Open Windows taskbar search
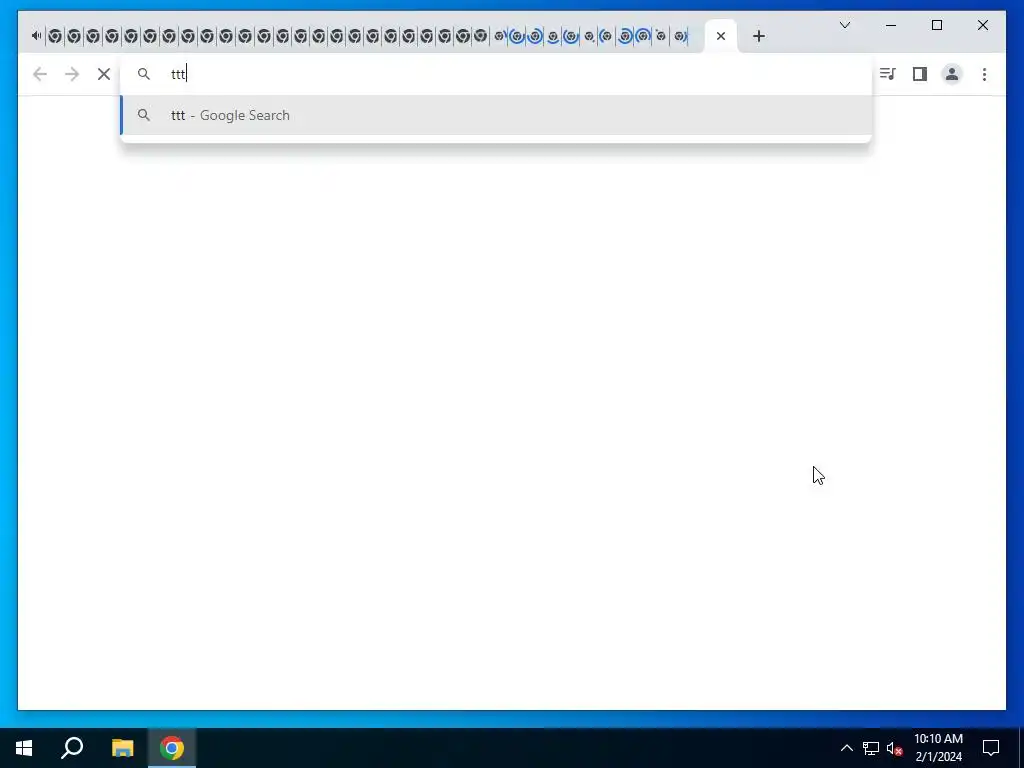 [72, 748]
